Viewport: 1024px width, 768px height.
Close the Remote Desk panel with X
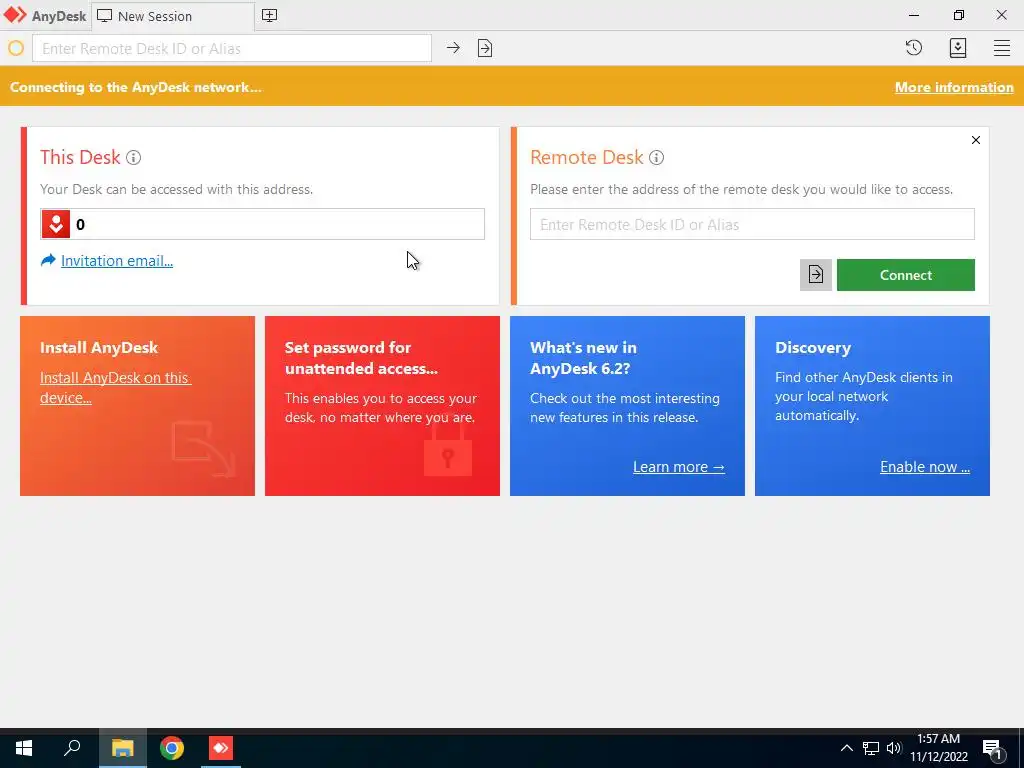976,140
